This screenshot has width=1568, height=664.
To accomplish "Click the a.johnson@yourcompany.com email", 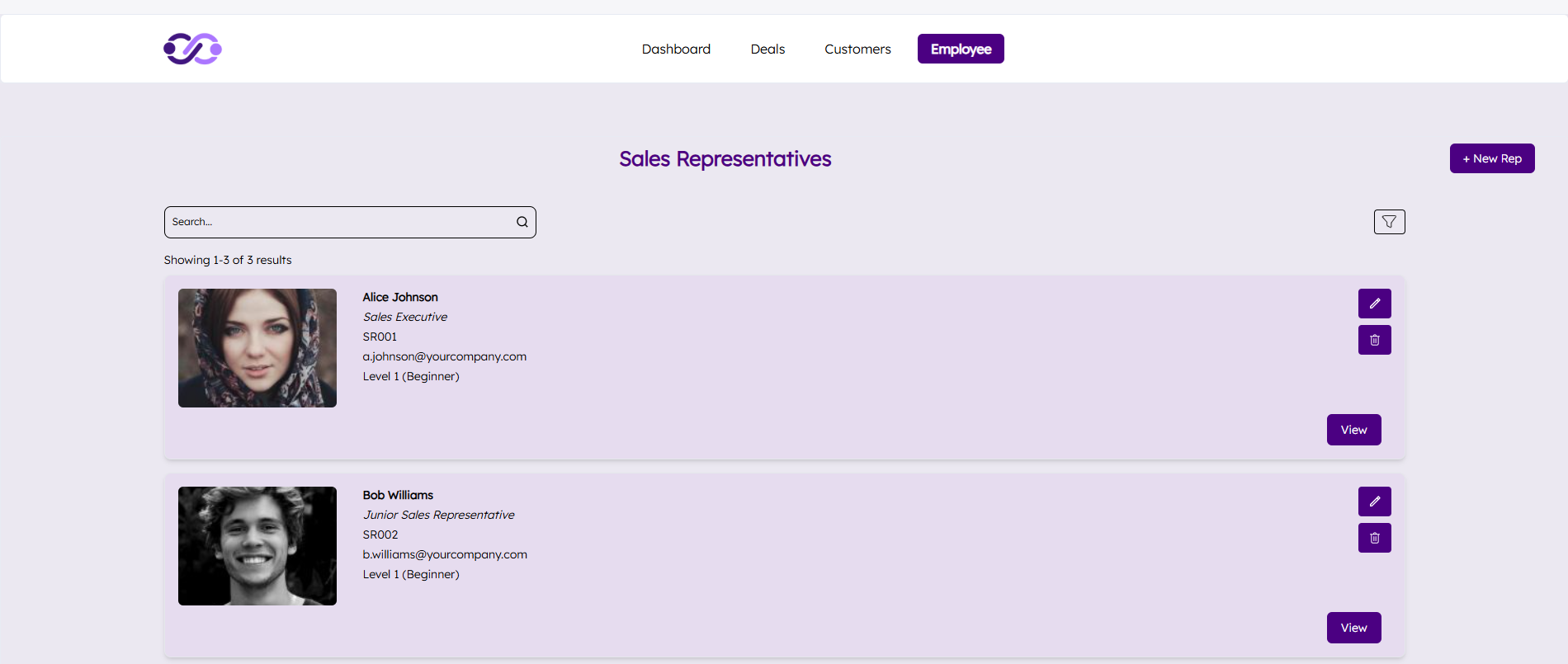I will tap(444, 356).
